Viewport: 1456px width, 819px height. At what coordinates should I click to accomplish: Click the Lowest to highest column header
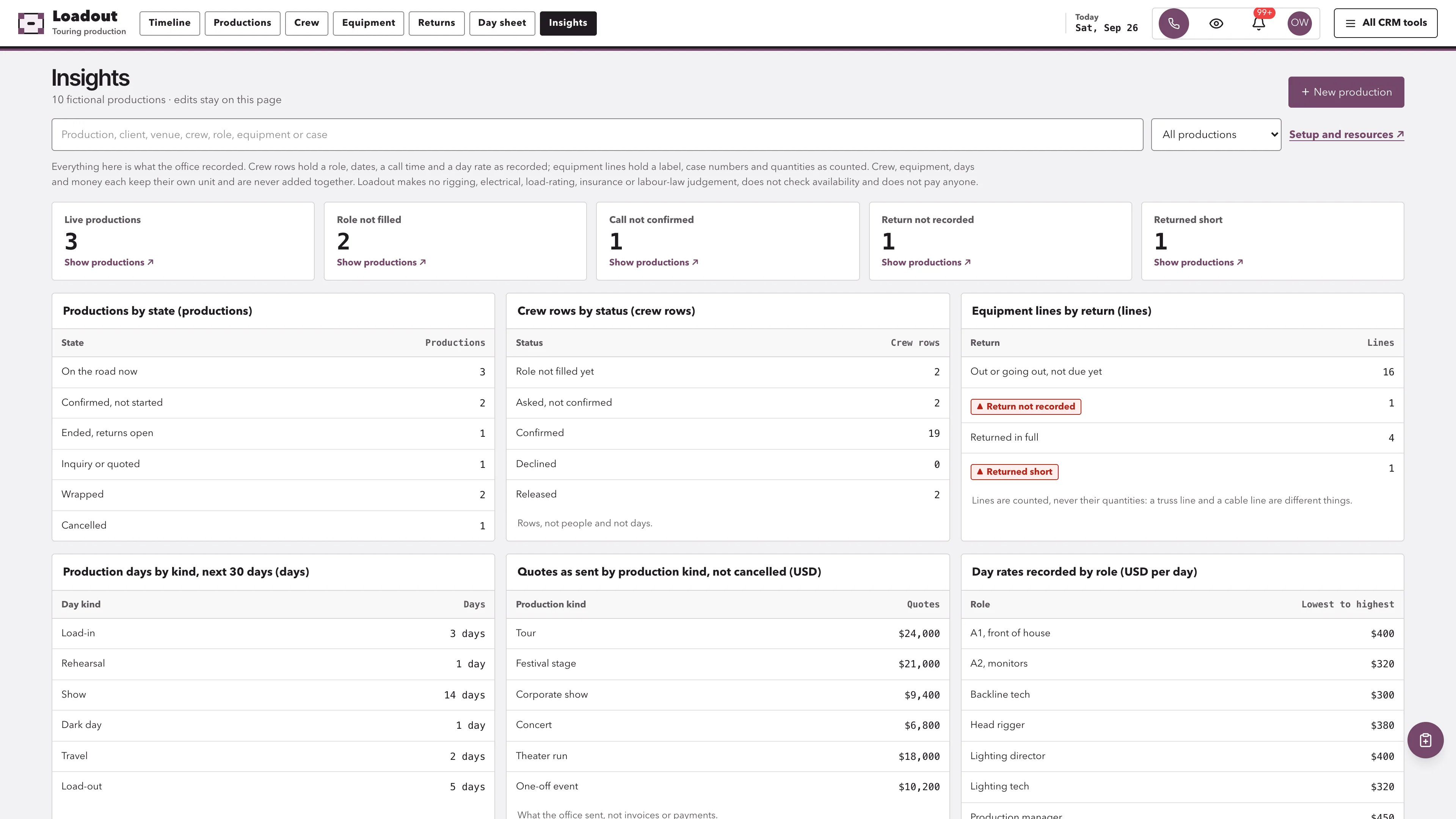1348,604
